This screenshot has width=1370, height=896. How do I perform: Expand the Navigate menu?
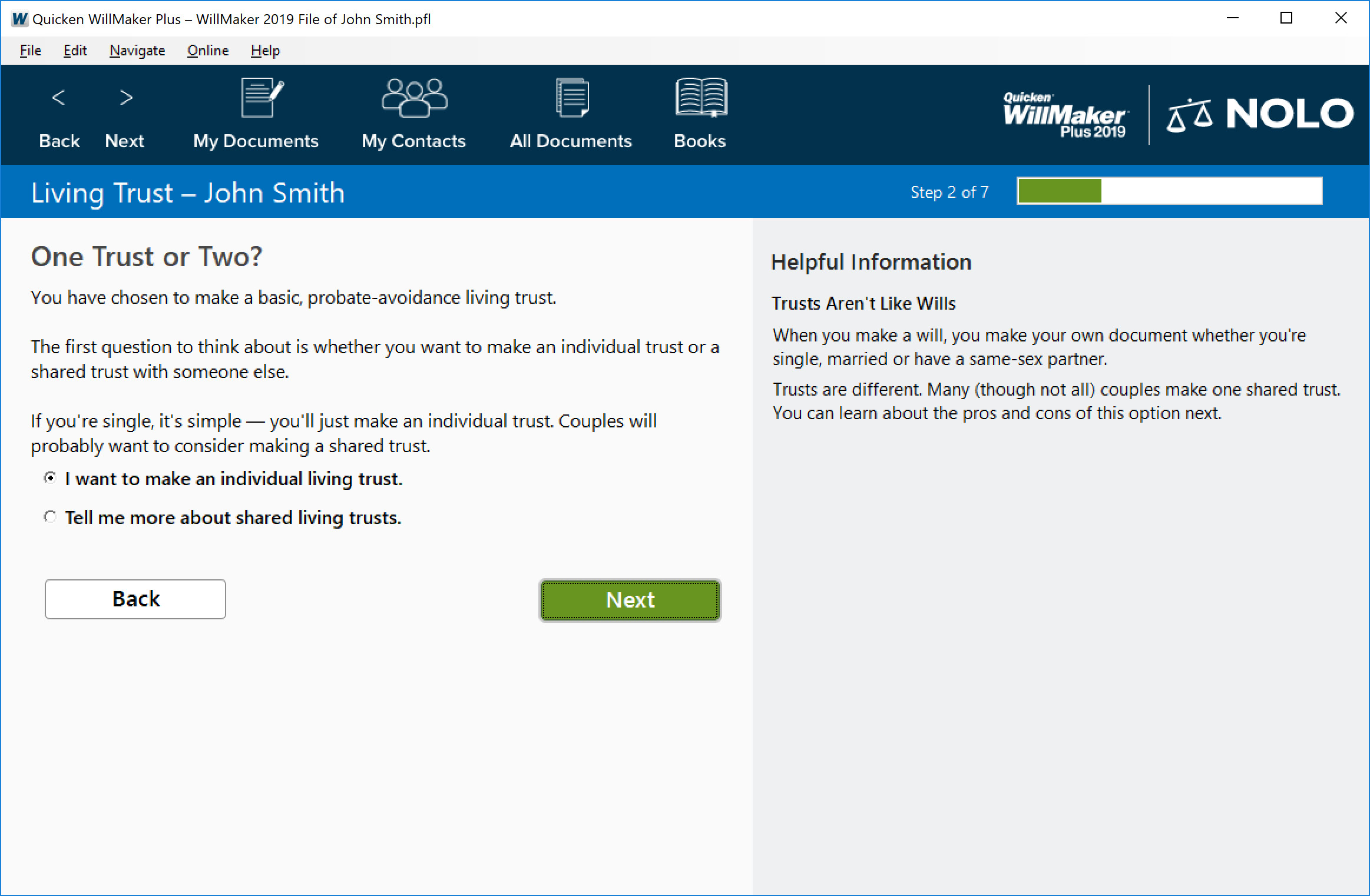point(137,51)
